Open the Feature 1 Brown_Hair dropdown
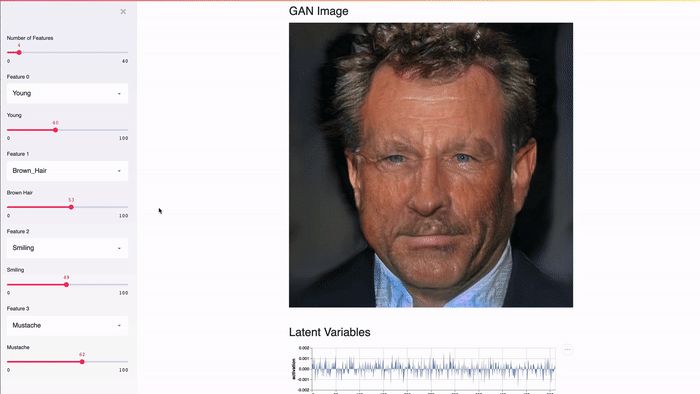700x394 pixels. [67, 170]
